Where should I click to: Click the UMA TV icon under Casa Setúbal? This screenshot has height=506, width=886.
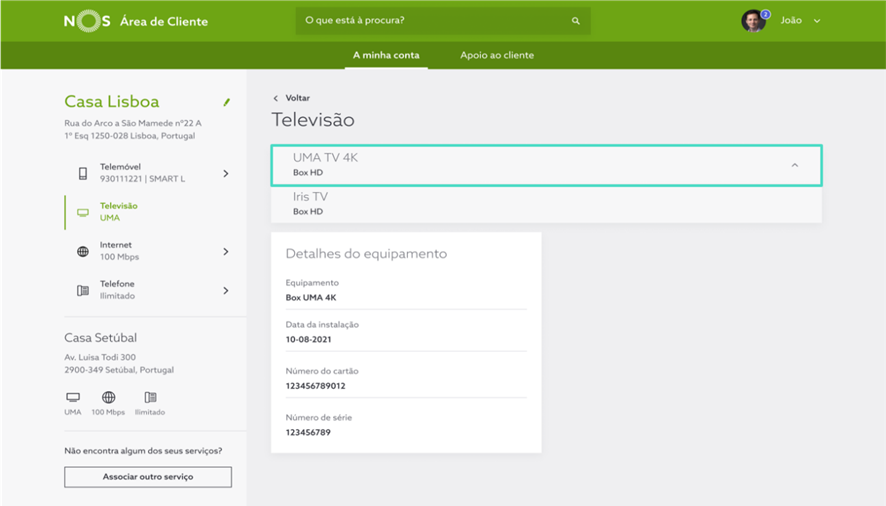73,397
